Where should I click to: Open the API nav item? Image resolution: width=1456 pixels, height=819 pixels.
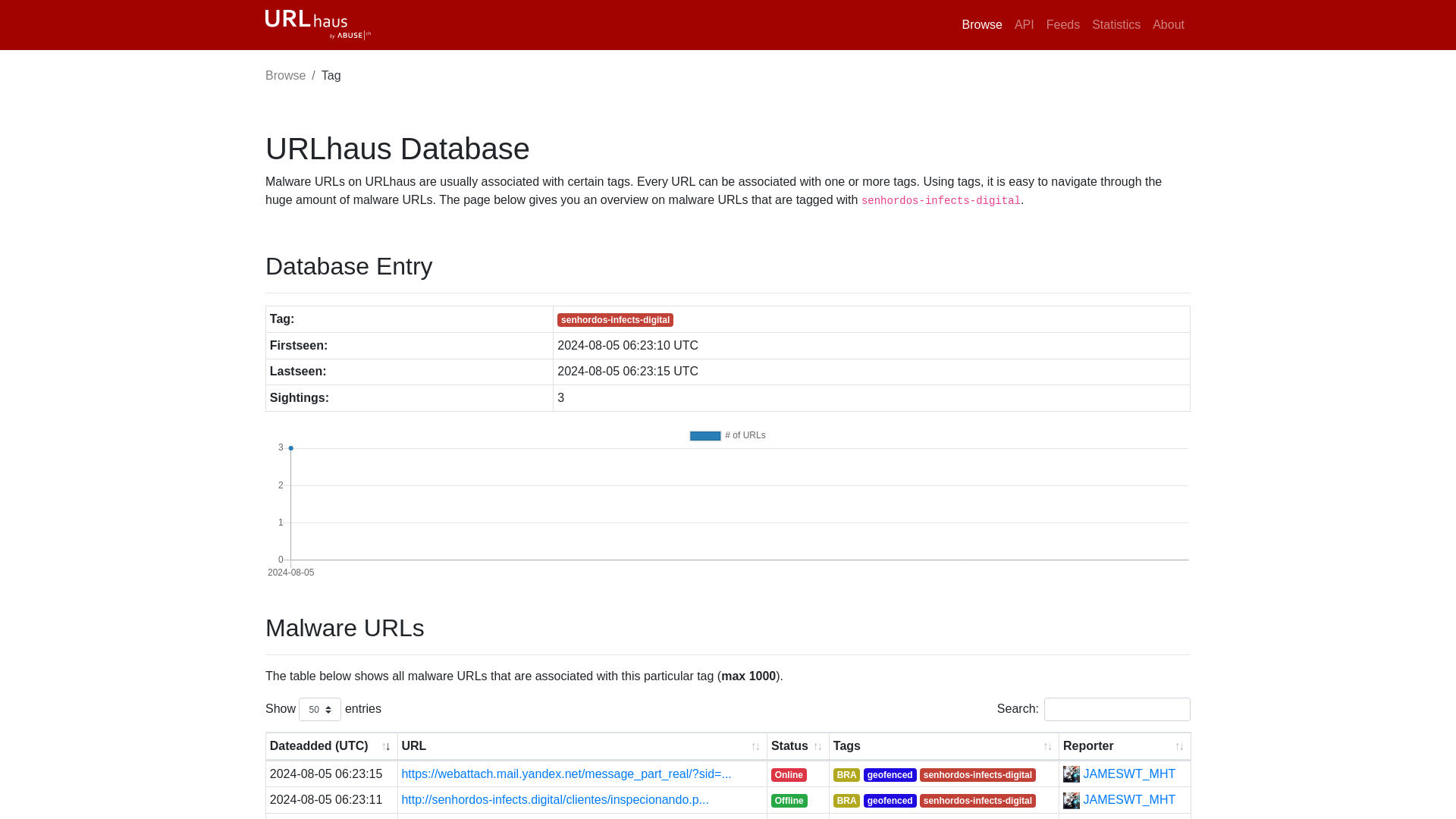pyautogui.click(x=1024, y=25)
